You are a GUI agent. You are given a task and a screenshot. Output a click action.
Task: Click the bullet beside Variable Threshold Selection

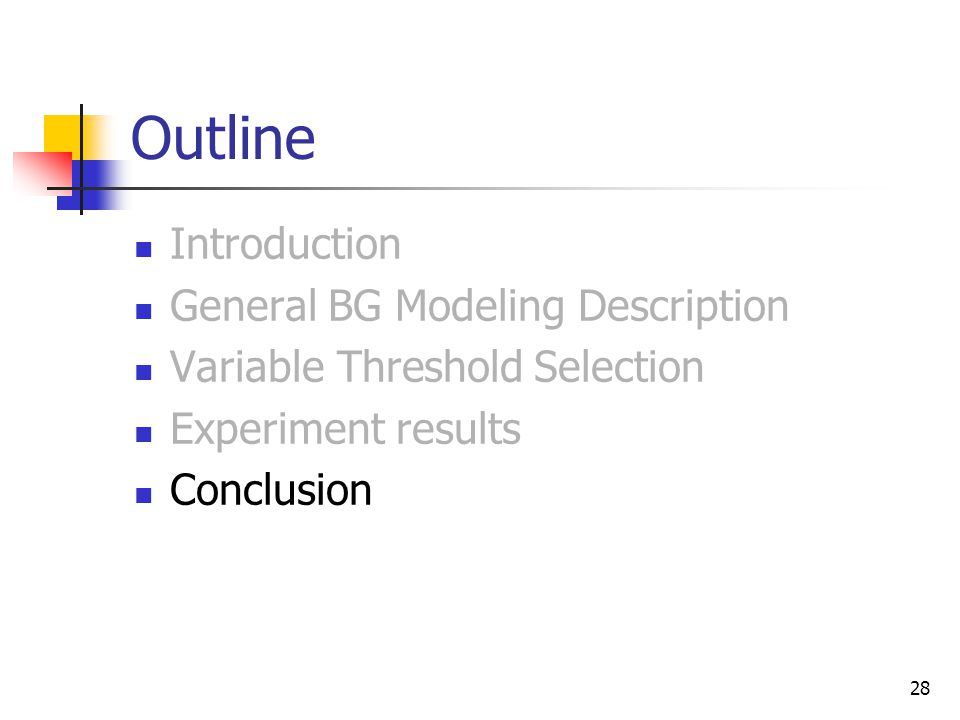(144, 372)
